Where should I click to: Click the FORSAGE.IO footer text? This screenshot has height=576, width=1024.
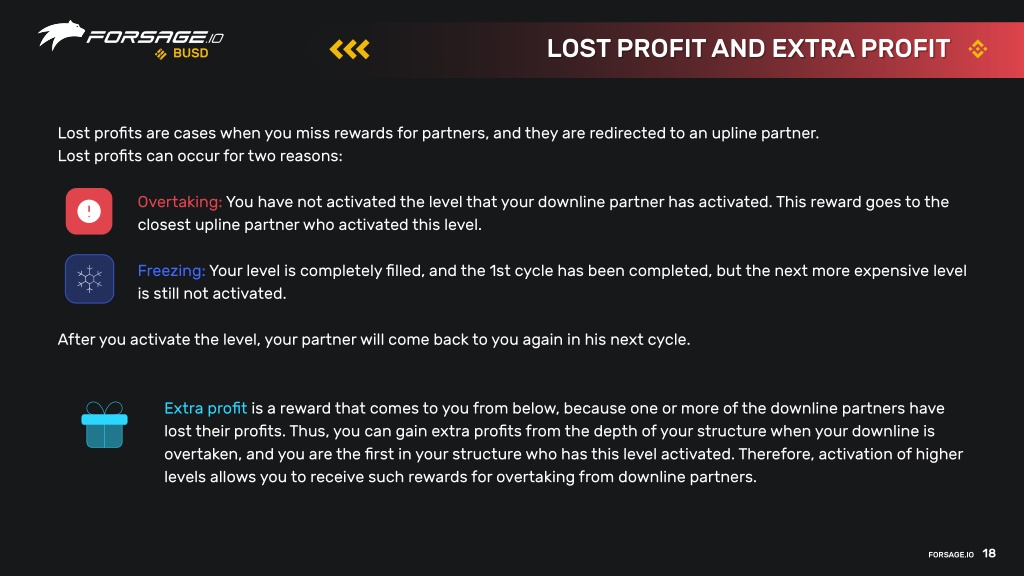[951, 554]
